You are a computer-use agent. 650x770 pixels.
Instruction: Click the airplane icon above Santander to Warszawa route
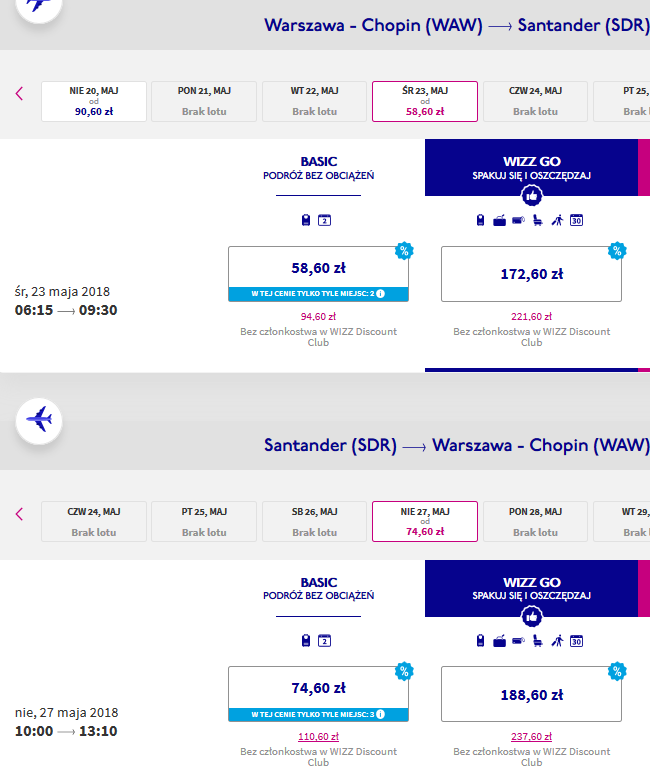(39, 421)
